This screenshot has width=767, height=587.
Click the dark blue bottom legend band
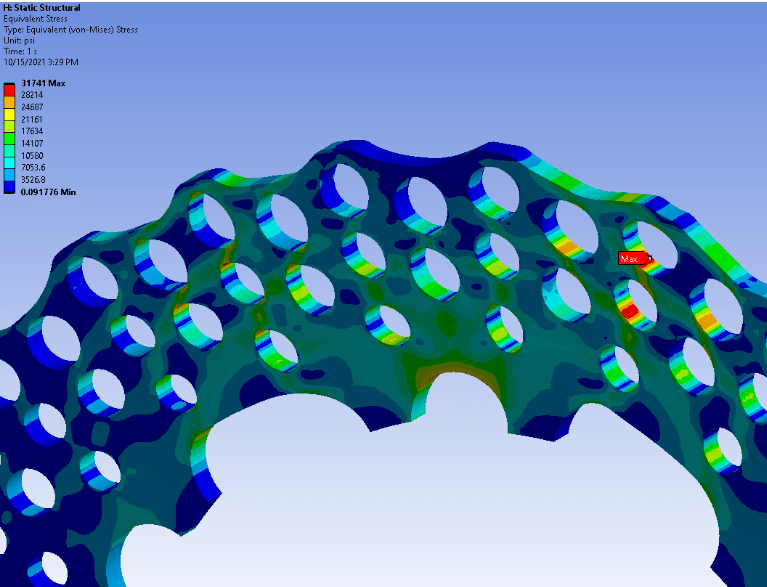(9, 185)
